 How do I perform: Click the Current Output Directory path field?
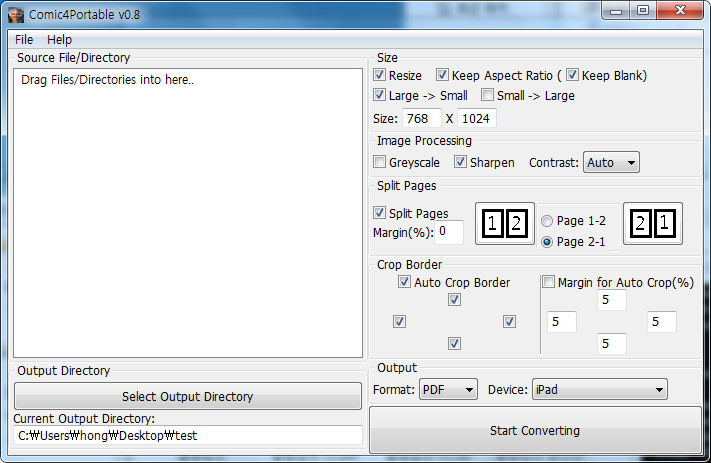tap(188, 435)
